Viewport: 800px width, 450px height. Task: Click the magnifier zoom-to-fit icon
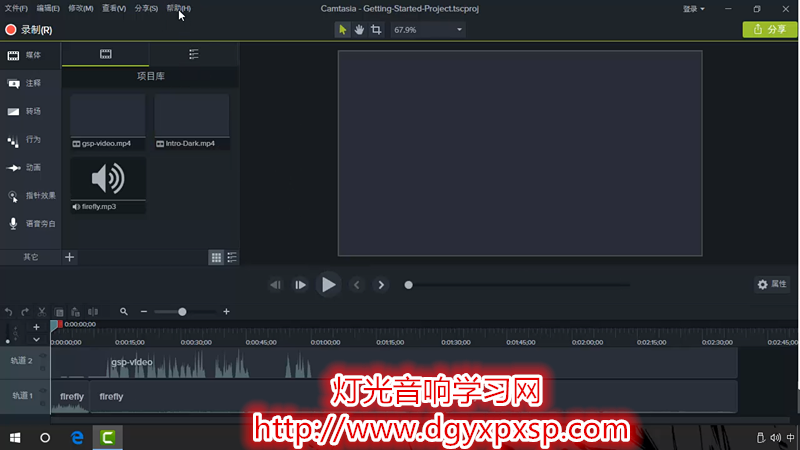(x=123, y=311)
